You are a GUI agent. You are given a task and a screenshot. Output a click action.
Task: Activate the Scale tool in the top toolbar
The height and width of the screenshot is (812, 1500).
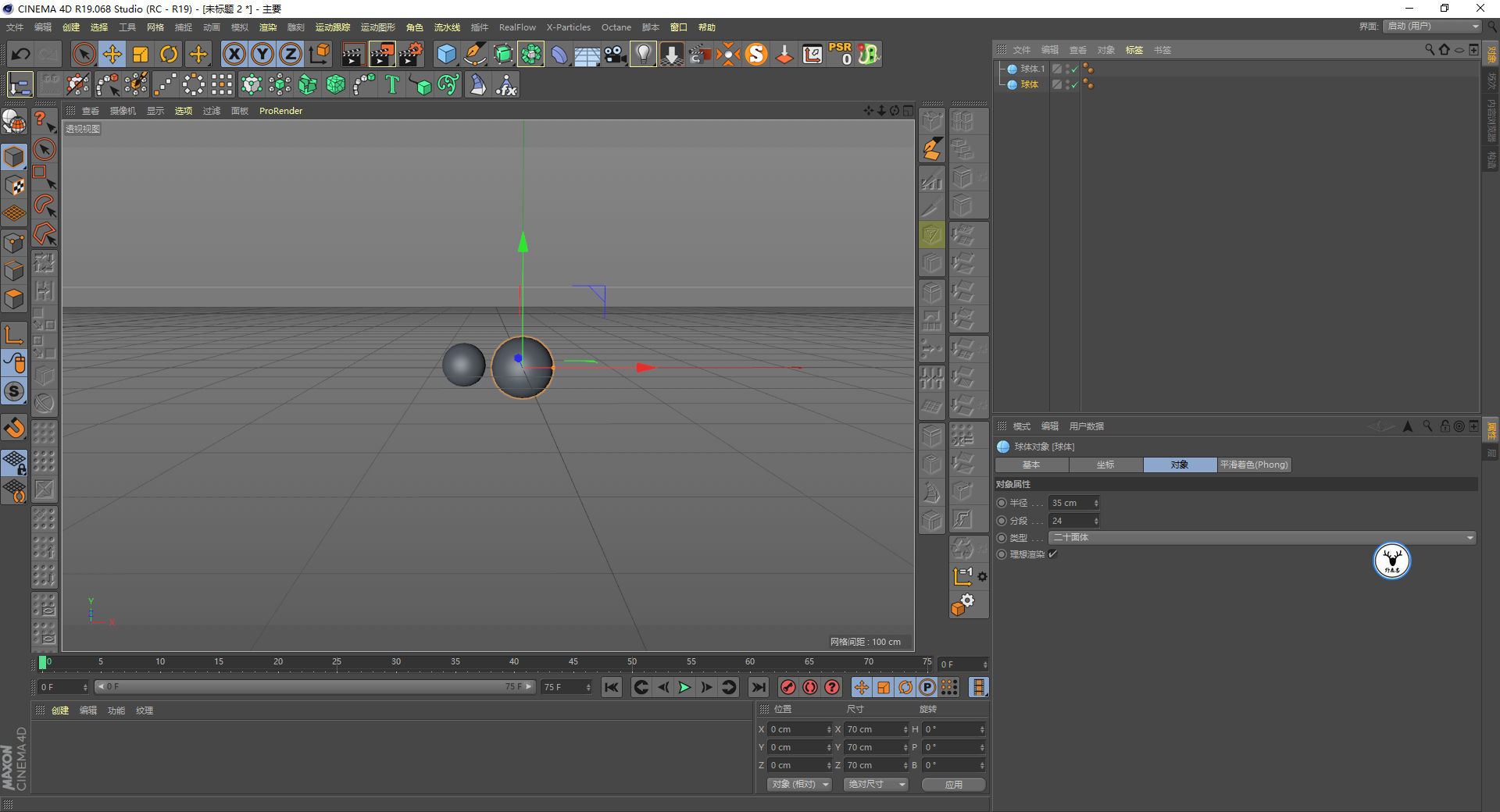click(x=141, y=54)
